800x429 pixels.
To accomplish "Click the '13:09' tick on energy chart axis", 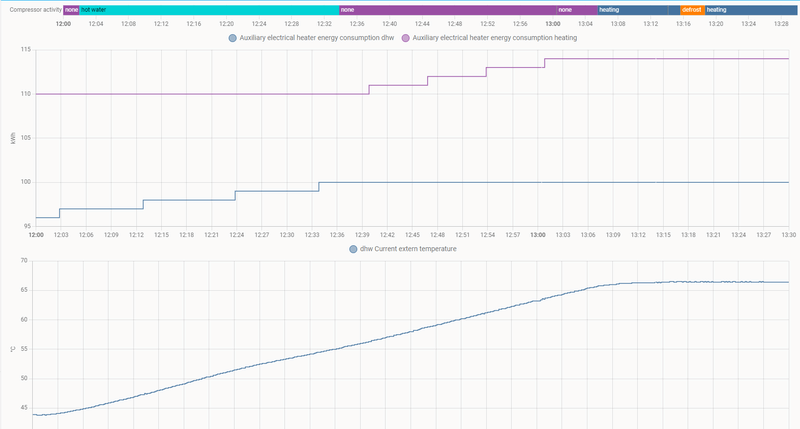I will (613, 235).
